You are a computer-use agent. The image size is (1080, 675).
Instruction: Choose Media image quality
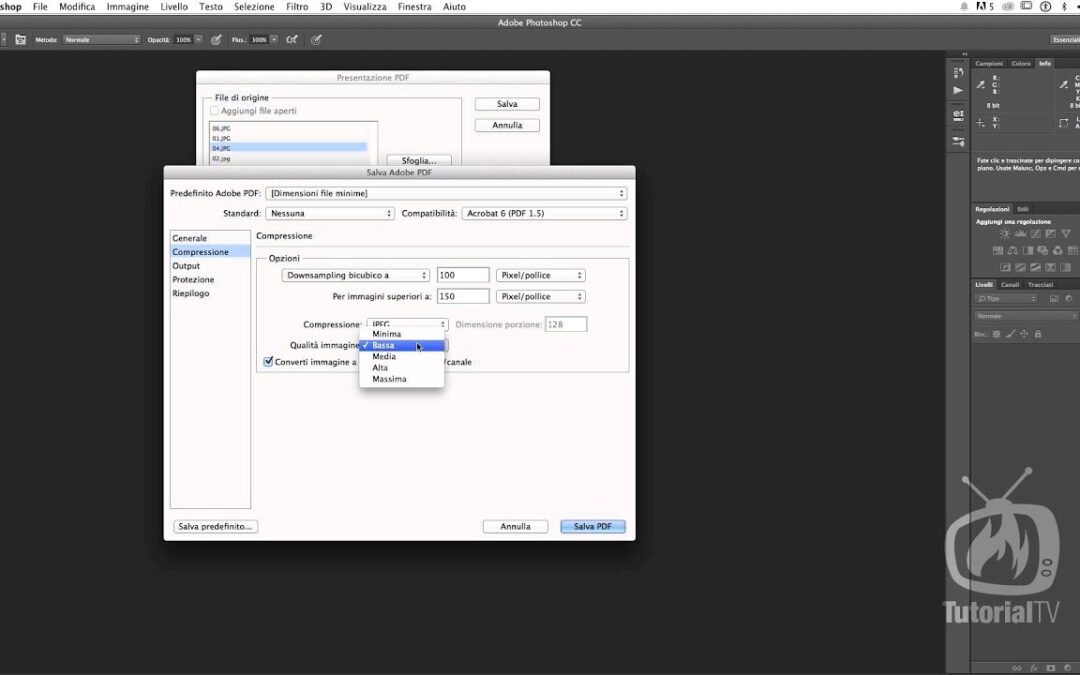tap(402, 357)
